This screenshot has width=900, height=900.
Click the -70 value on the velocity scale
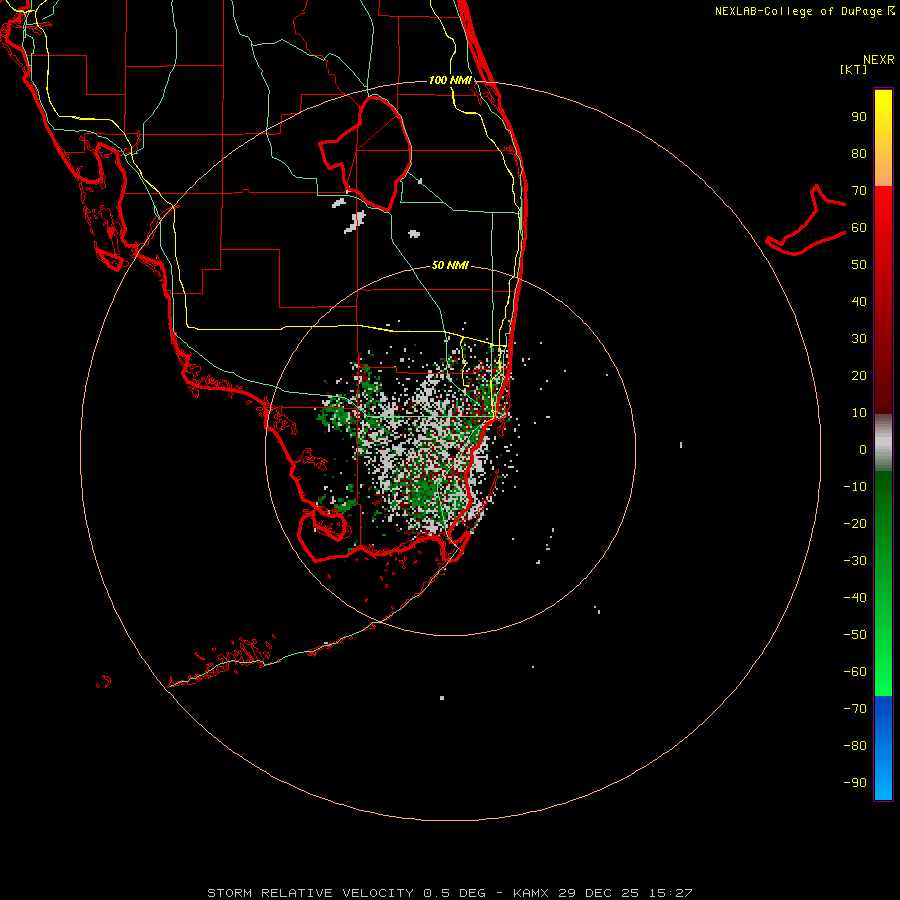855,709
